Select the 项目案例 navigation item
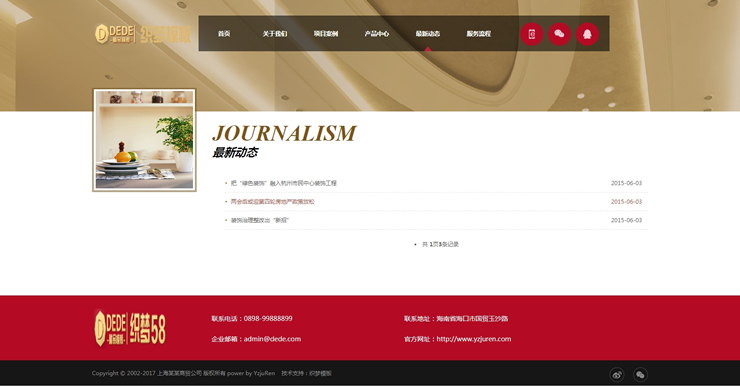 (326, 34)
